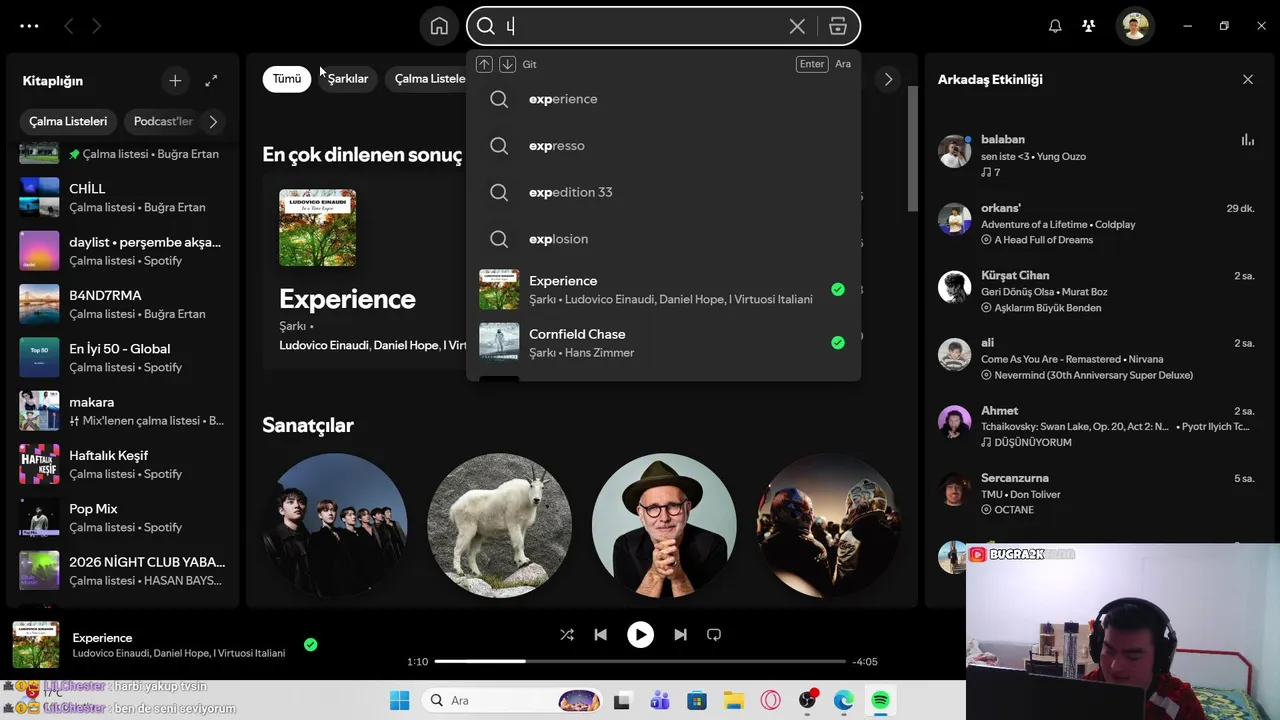The height and width of the screenshot is (720, 1280).
Task: Open the makara playlist
Action: coord(122,410)
